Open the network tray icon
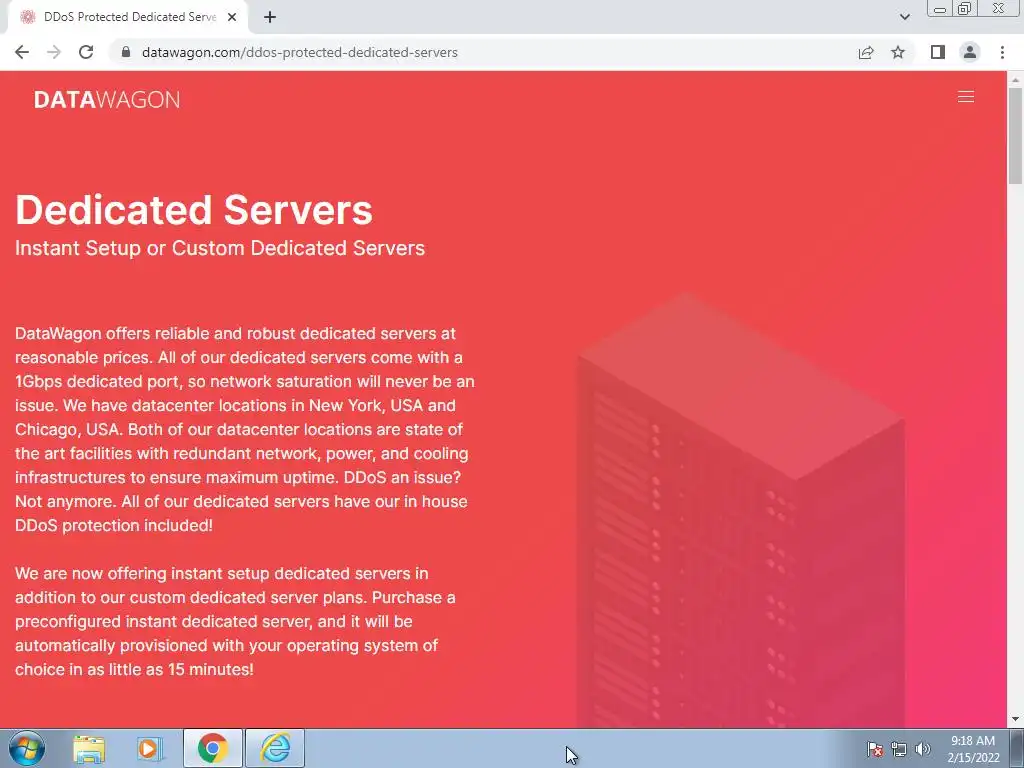Screen dimensions: 1024x768 coord(899,749)
